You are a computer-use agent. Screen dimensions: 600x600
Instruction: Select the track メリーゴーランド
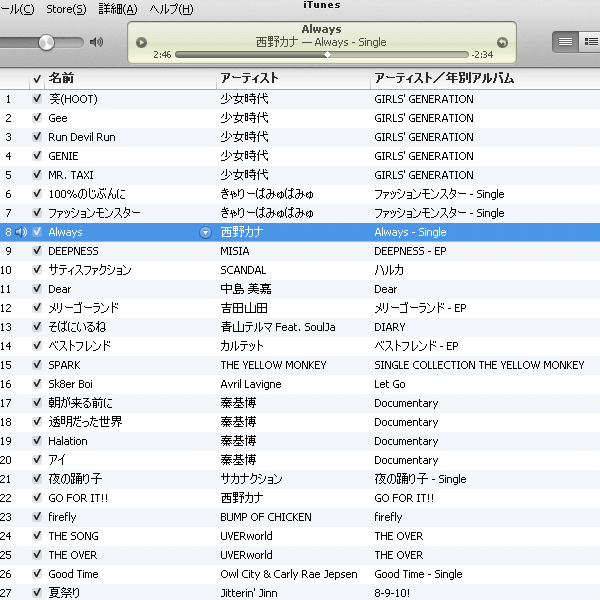[x=83, y=308]
